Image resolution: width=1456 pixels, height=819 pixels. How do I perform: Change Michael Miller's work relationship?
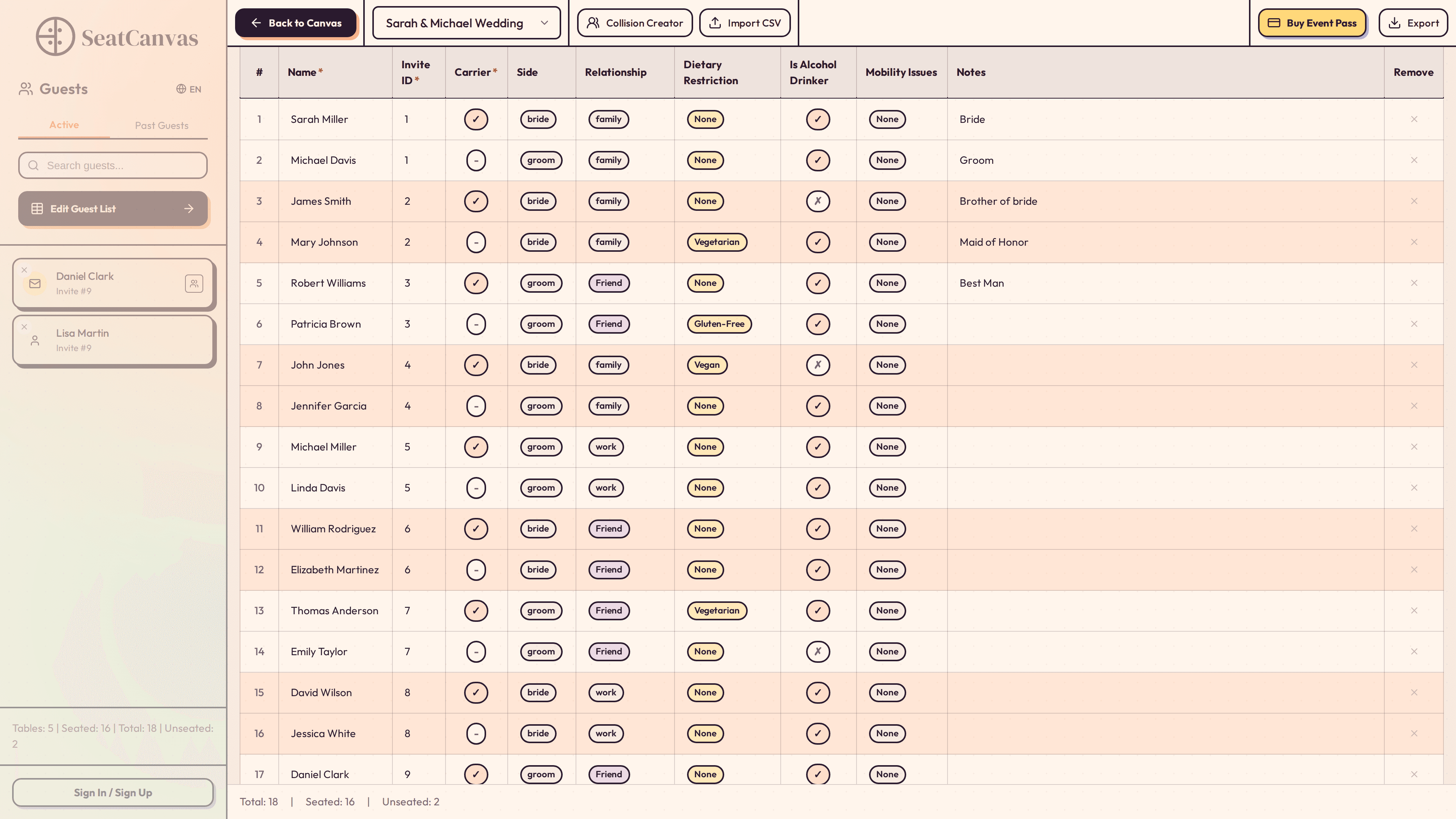point(606,447)
